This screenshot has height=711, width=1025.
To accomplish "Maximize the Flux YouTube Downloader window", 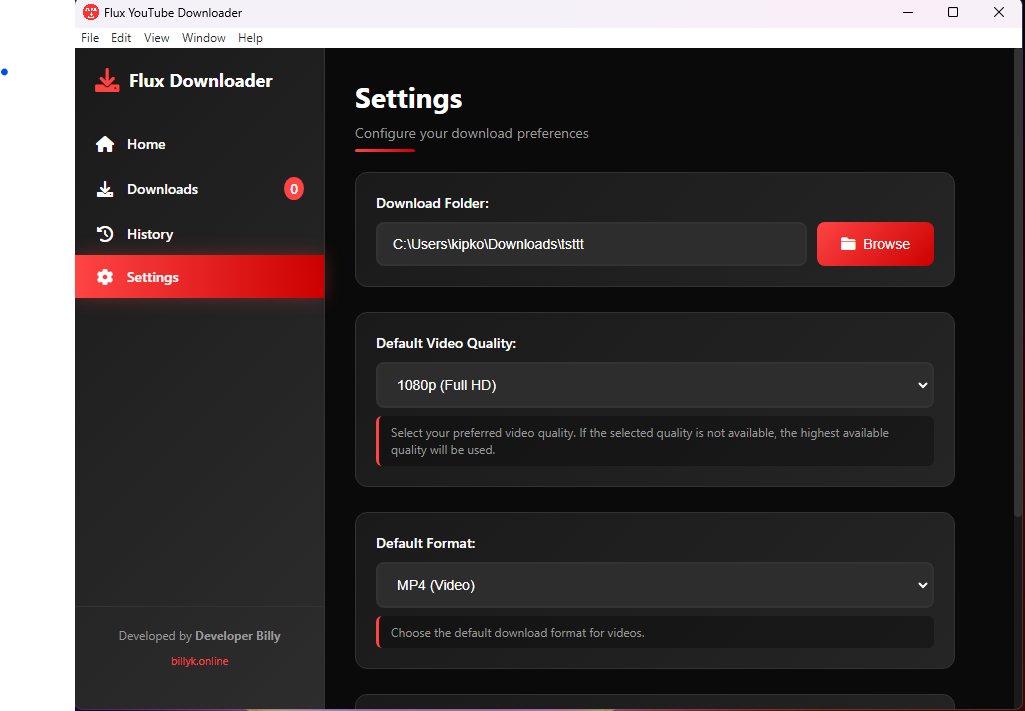I will click(x=953, y=12).
